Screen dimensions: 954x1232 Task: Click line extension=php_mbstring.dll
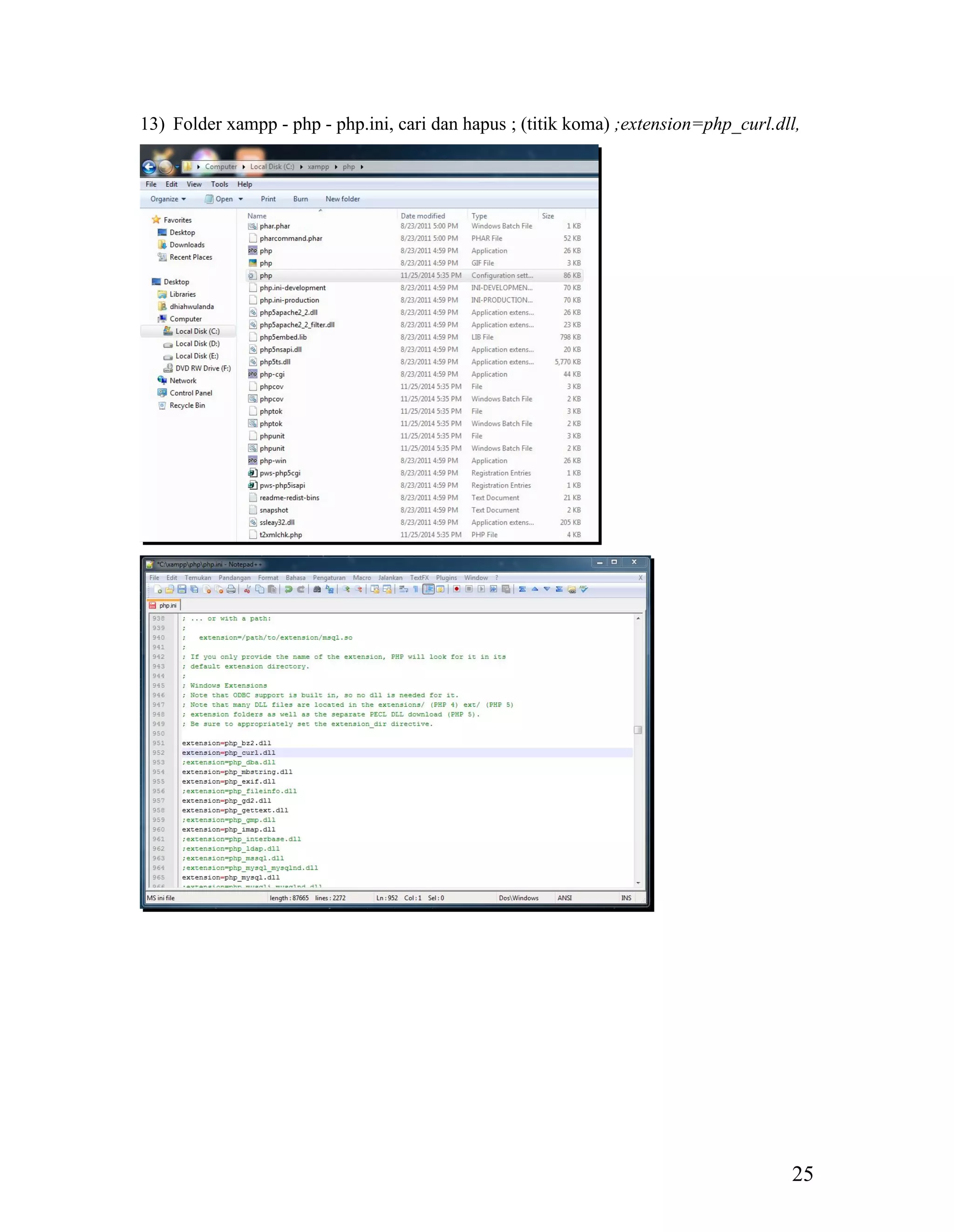(237, 772)
